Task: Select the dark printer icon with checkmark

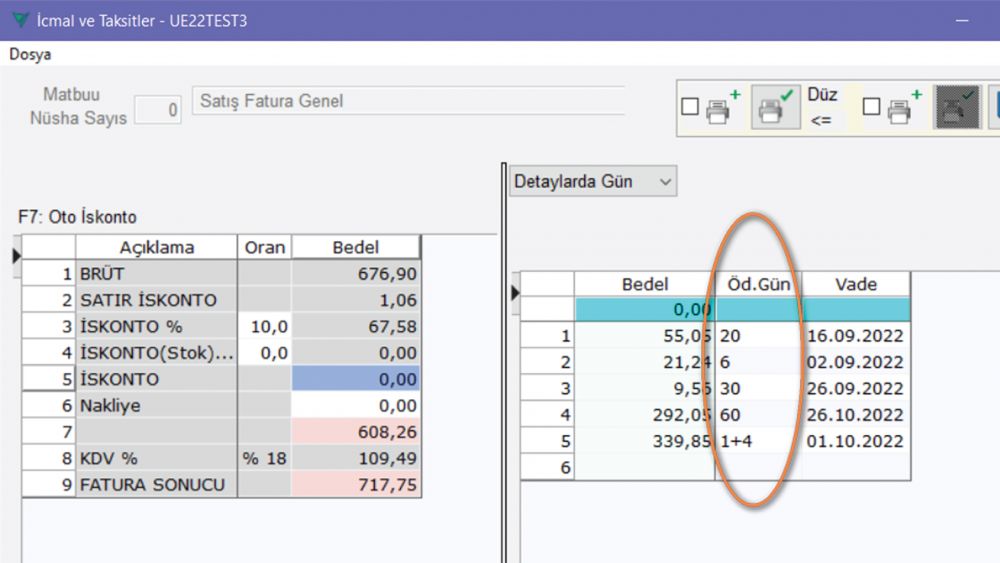Action: pyautogui.click(x=958, y=108)
